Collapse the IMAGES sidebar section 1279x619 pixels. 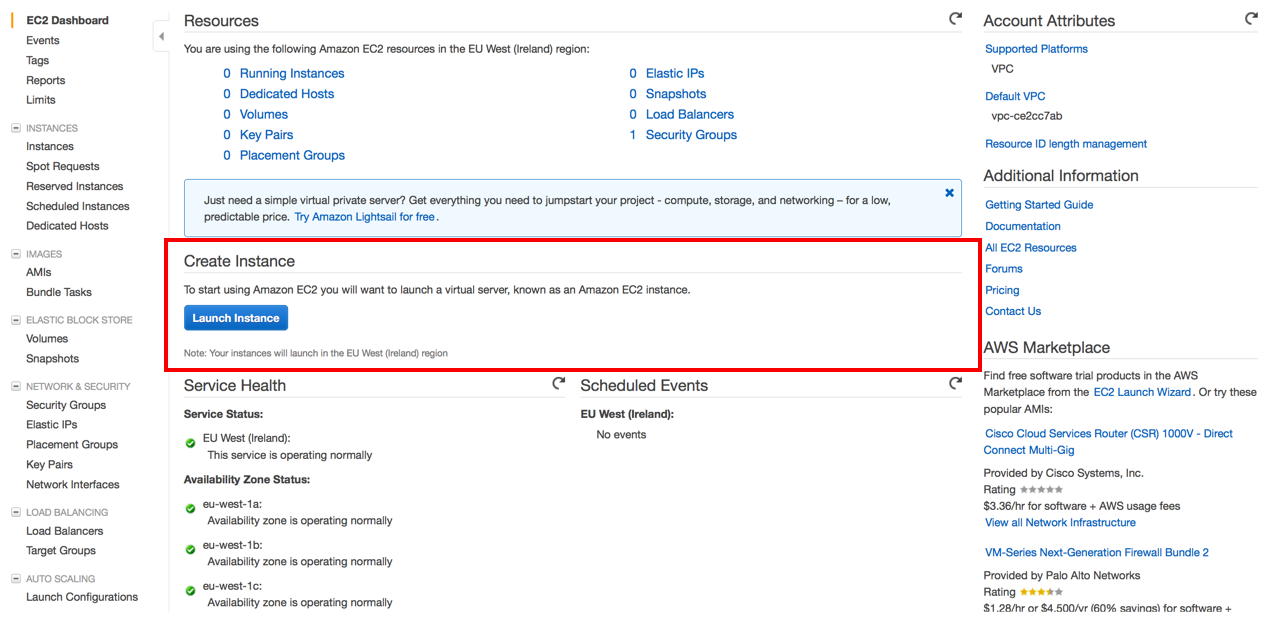pos(15,254)
